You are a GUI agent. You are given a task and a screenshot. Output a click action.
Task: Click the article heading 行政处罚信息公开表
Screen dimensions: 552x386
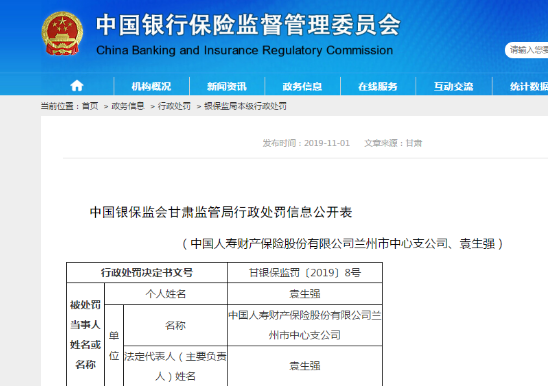point(221,212)
